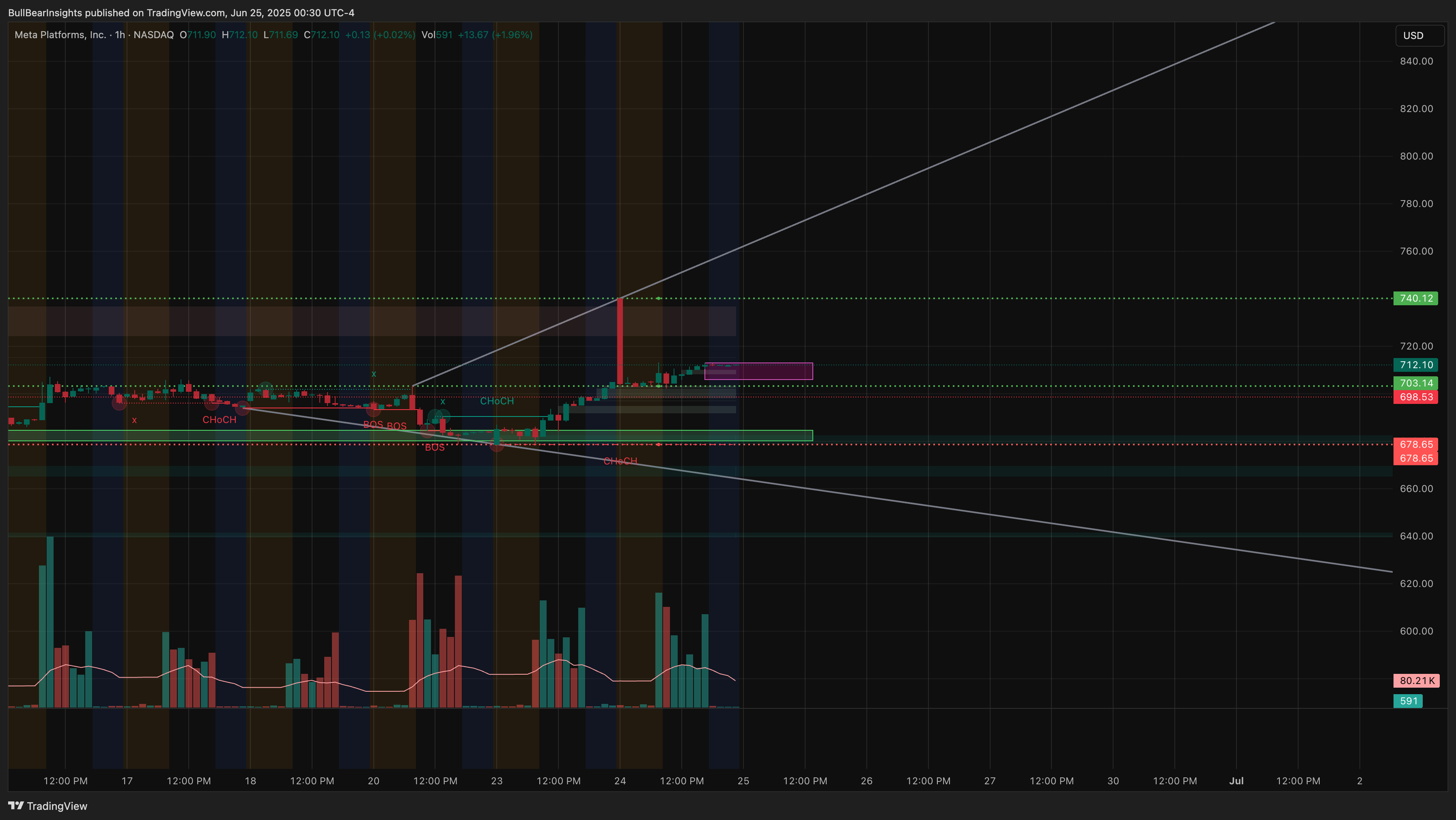Click the date 17 on time axis
Image resolution: width=1456 pixels, height=820 pixels.
pos(127,780)
